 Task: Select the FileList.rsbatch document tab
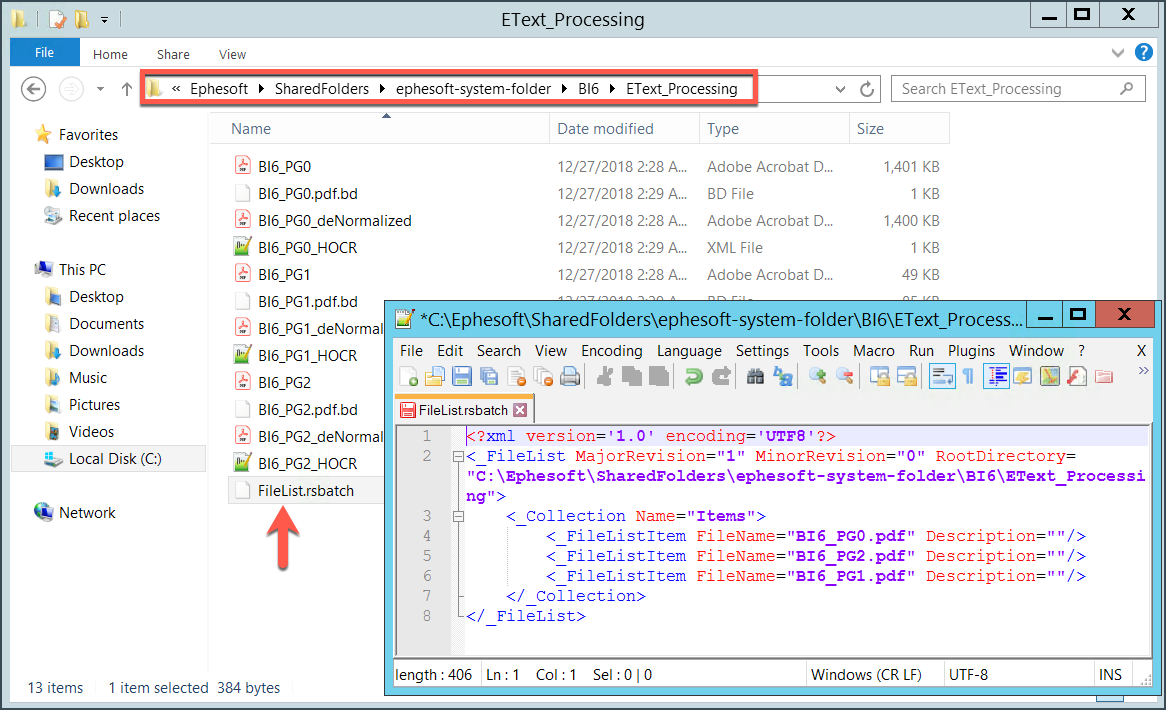[463, 410]
